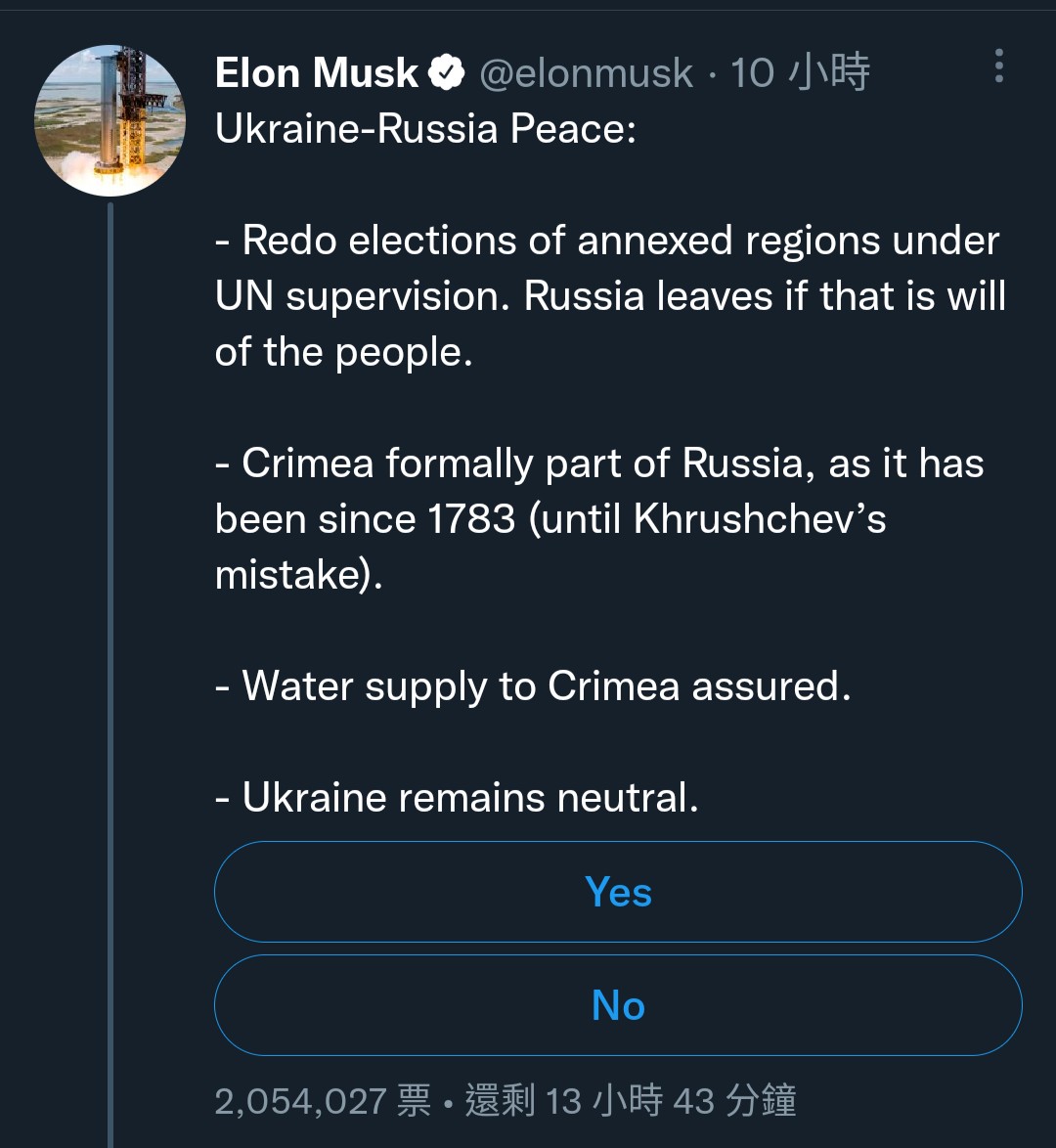Open the @elonmusk handle link
Image resolution: width=1056 pixels, height=1148 pixels.
pos(586,73)
